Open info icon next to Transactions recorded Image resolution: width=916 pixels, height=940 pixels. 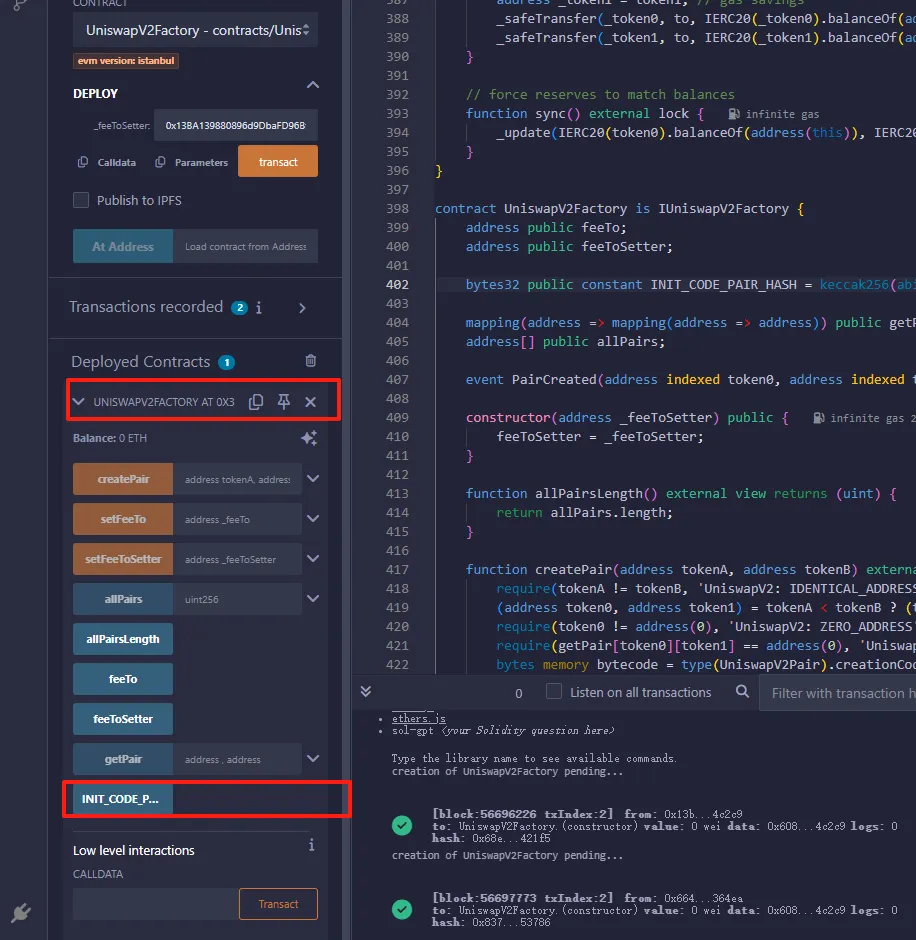pyautogui.click(x=259, y=308)
